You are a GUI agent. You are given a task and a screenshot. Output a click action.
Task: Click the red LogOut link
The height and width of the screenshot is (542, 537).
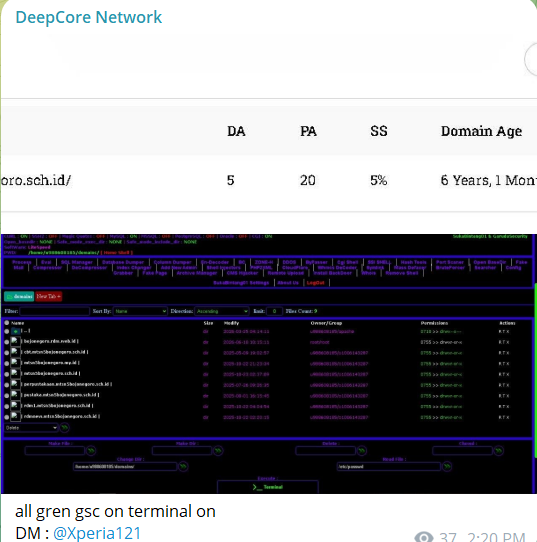click(315, 283)
